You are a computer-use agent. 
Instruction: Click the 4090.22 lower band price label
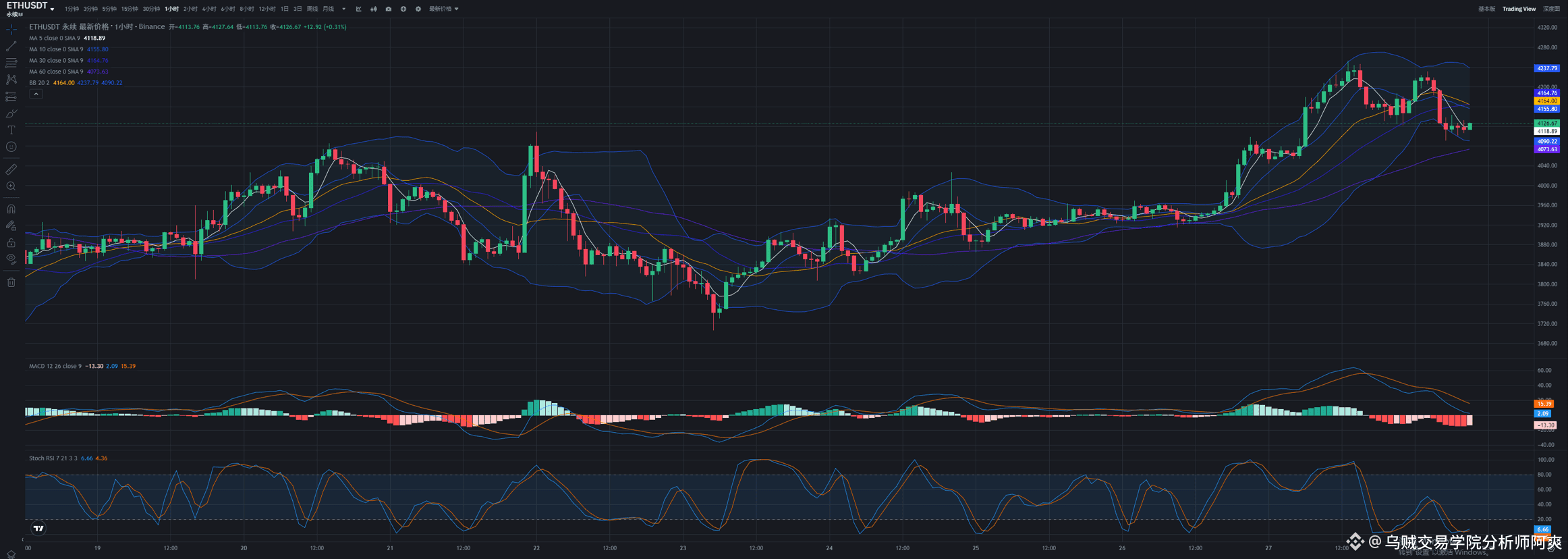(1547, 142)
